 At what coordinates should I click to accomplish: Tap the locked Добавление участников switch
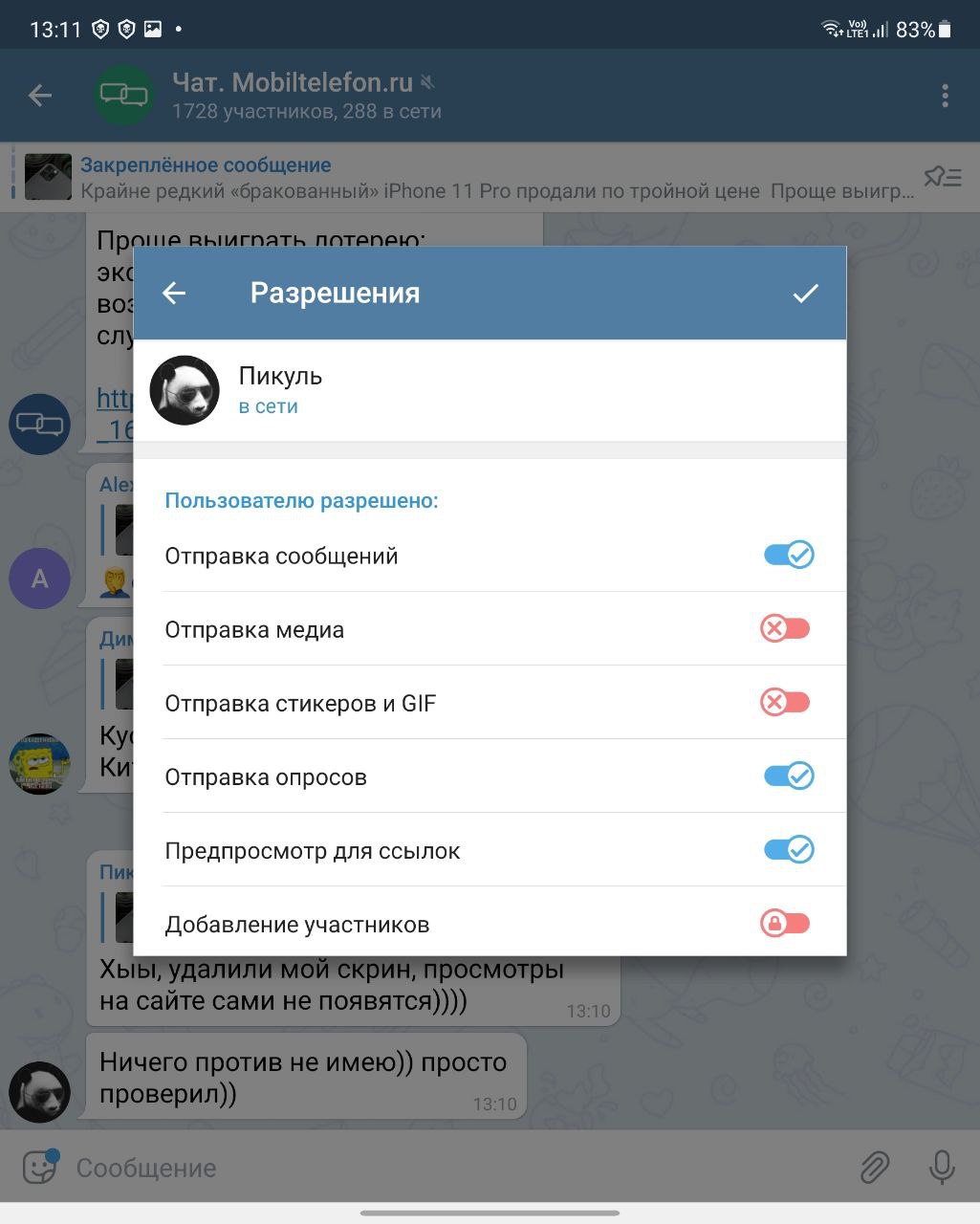point(785,923)
